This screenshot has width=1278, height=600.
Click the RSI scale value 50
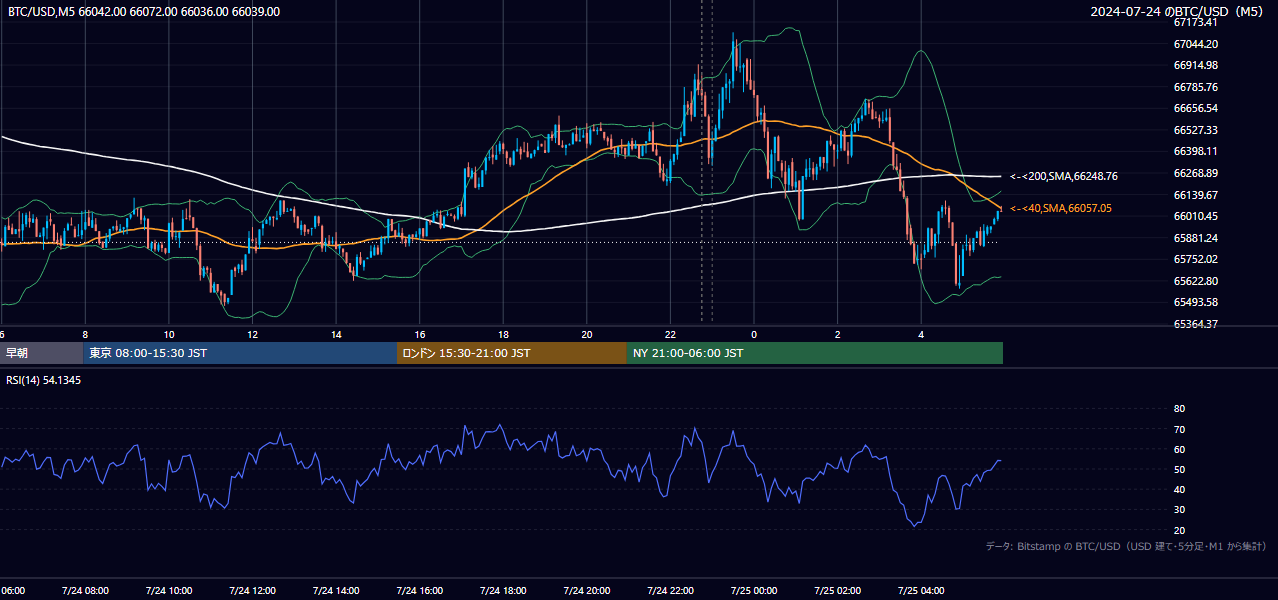point(1179,469)
